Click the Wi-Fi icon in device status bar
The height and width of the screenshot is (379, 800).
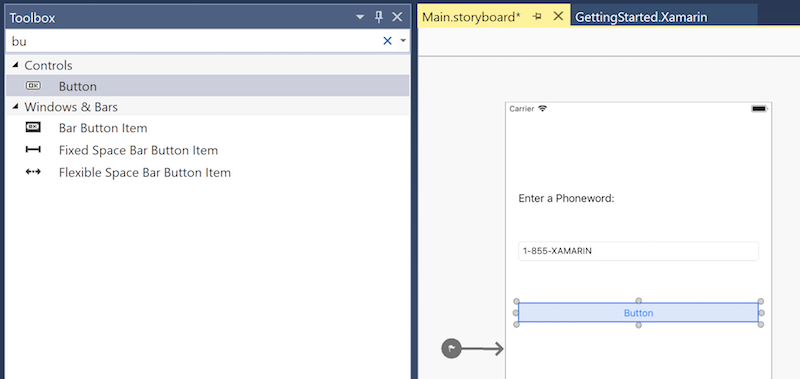pos(542,109)
